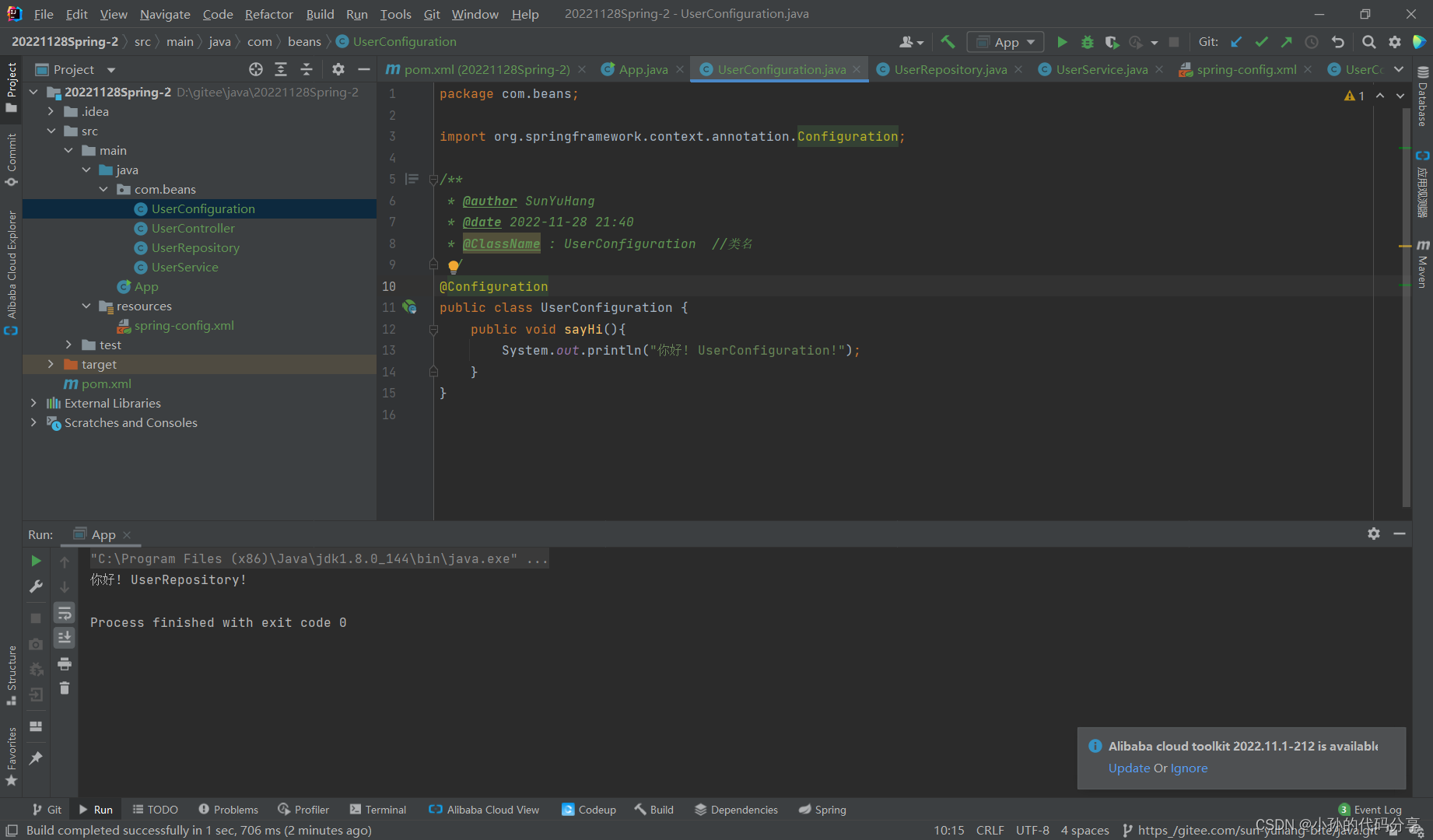Click Update link in Alibaba toolkit notification

(1129, 768)
